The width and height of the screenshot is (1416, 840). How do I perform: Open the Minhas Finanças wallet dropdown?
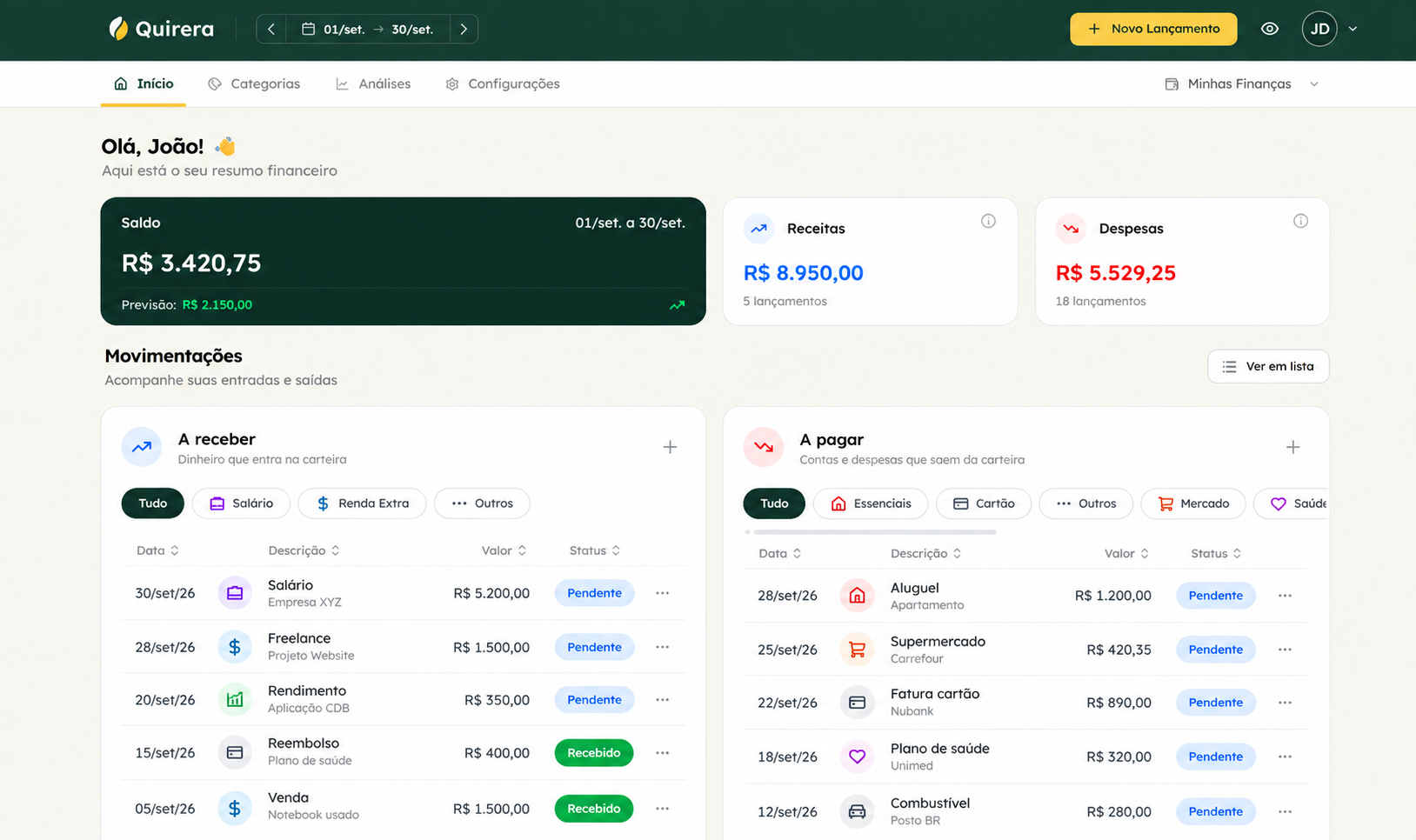click(1242, 83)
